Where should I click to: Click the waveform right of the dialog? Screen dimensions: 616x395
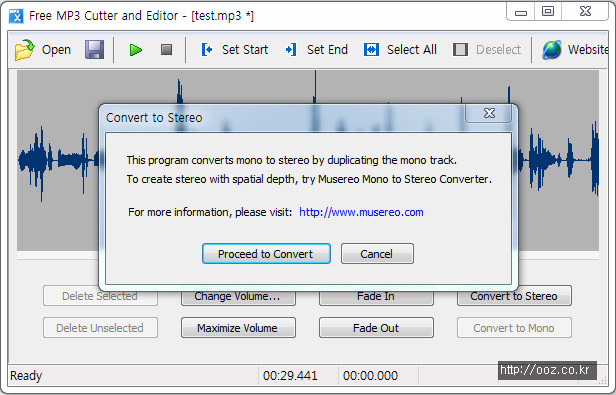[x=558, y=160]
